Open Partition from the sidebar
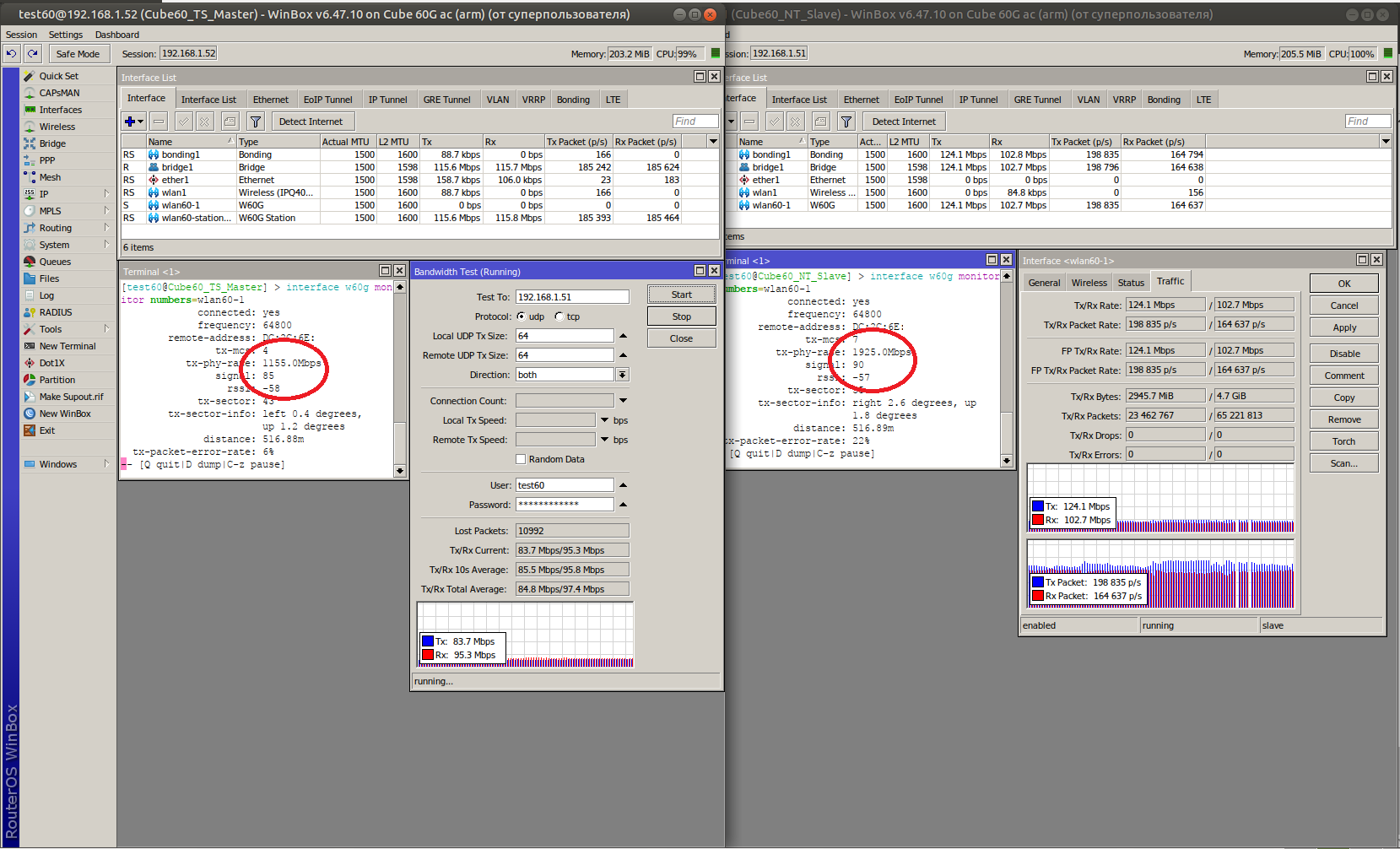The width and height of the screenshot is (1400, 849). click(57, 380)
